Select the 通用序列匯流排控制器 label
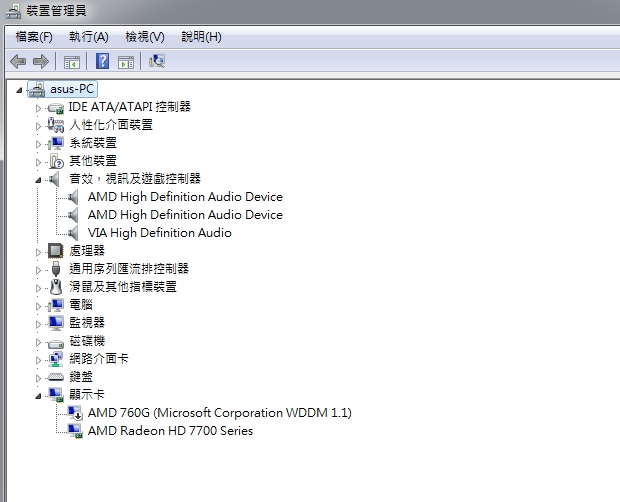This screenshot has height=502, width=620. (x=129, y=269)
